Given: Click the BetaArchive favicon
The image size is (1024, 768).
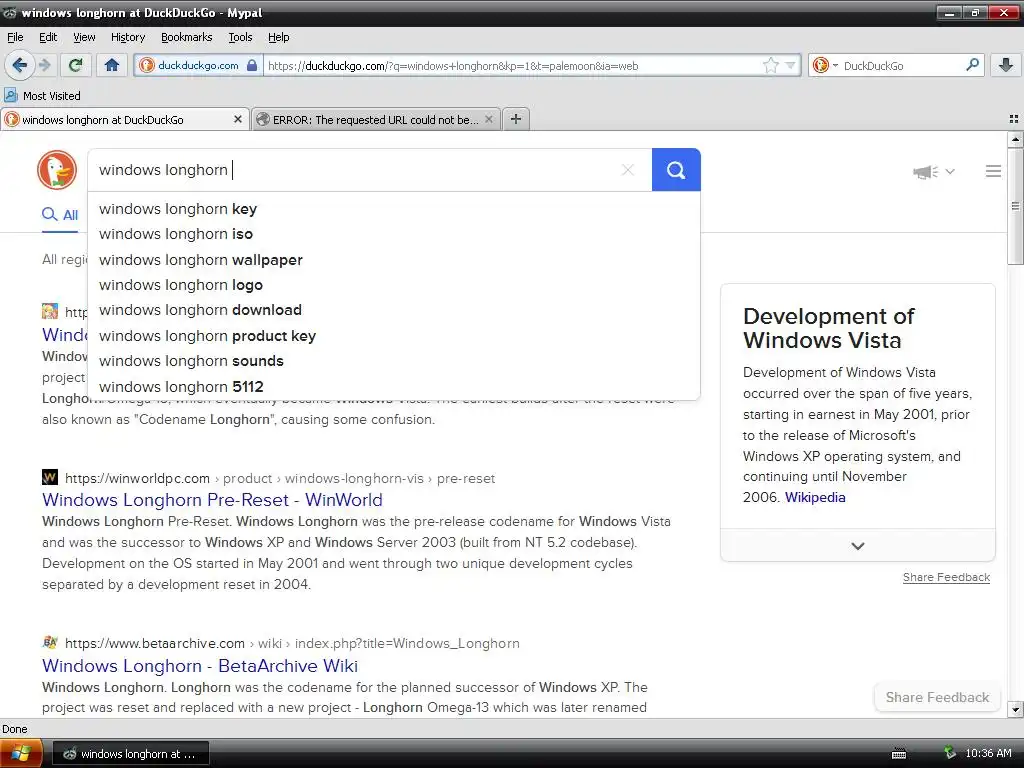Looking at the screenshot, I should coord(50,643).
